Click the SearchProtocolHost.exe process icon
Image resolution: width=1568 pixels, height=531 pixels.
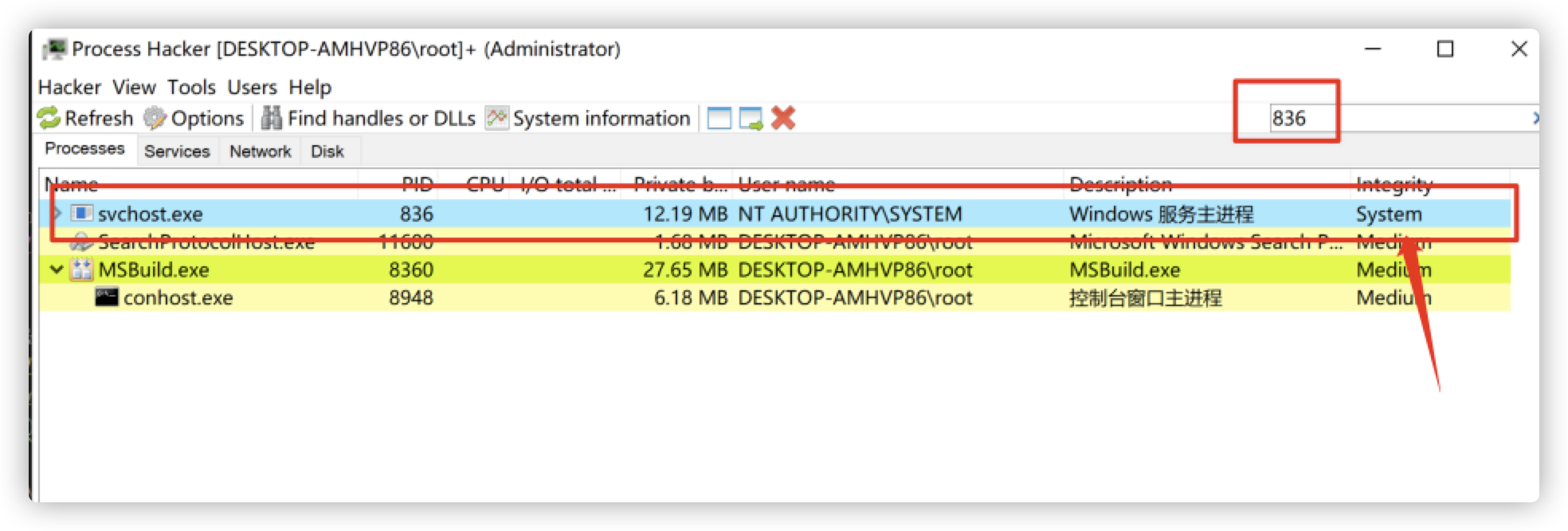(82, 242)
